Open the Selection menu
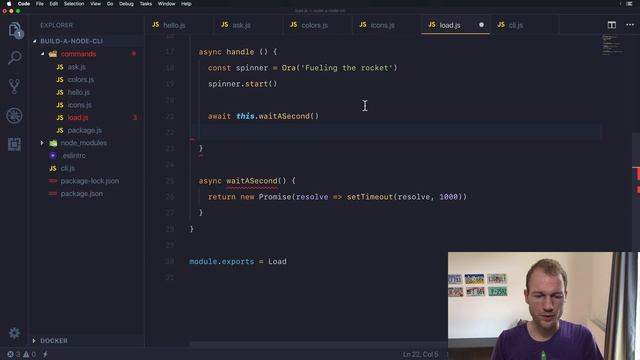Image resolution: width=640 pixels, height=360 pixels. pos(74,4)
